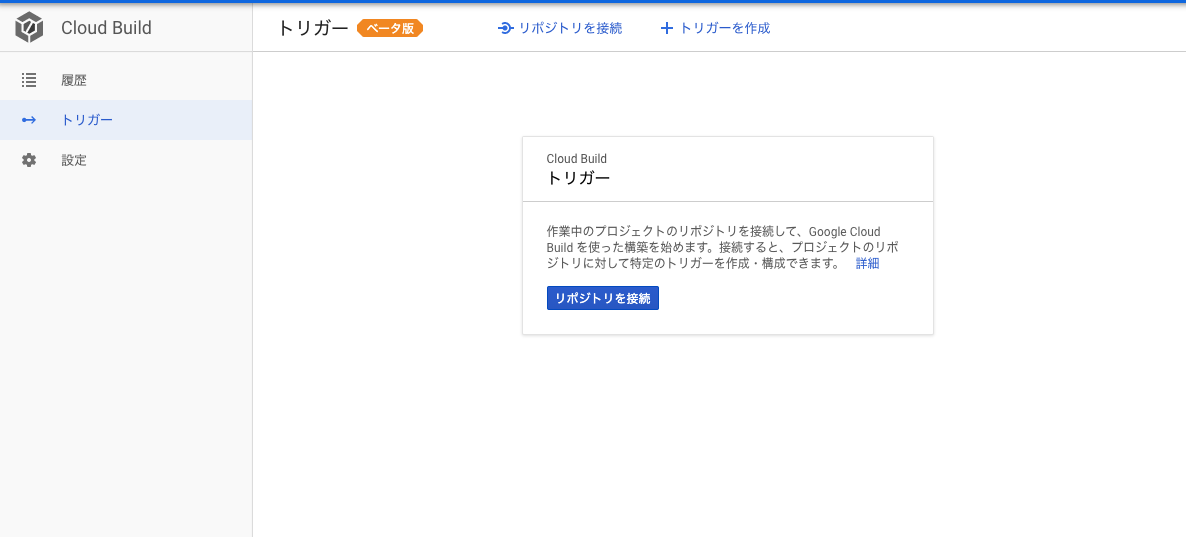Click the 履歴 list icon in sidebar
The height and width of the screenshot is (537, 1186).
click(x=29, y=80)
